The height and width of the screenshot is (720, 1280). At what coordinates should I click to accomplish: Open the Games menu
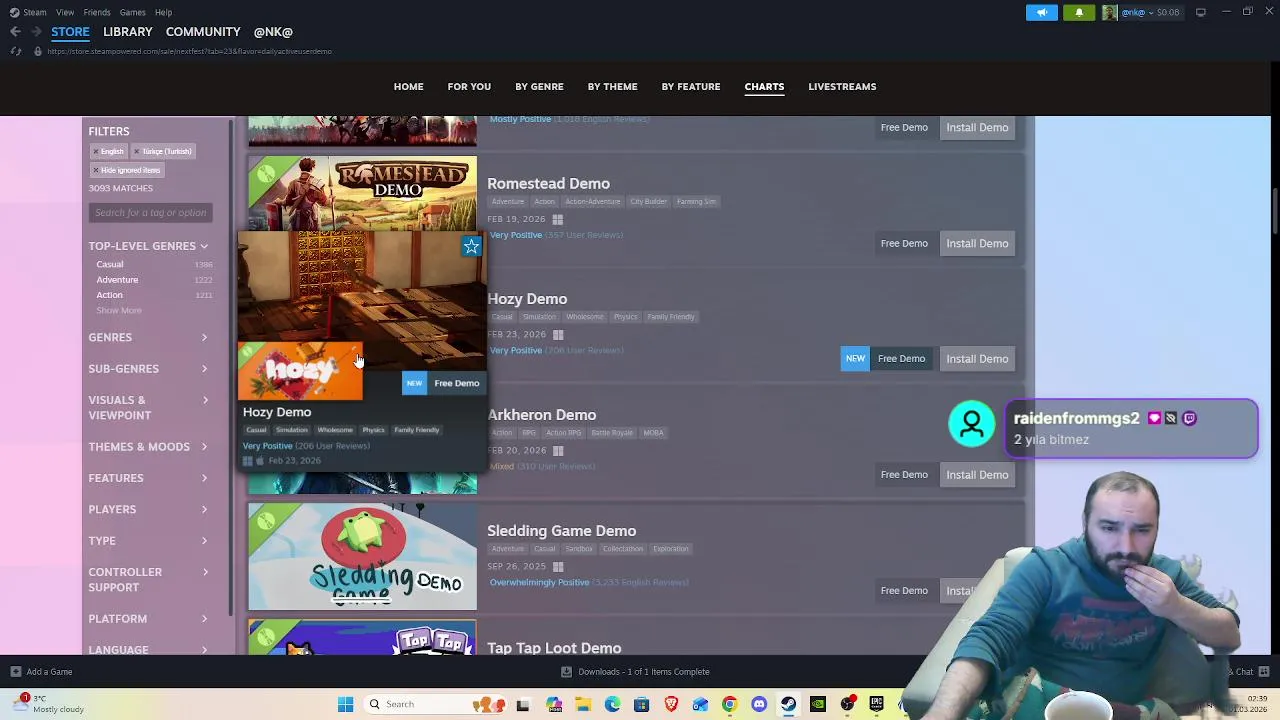[x=132, y=12]
